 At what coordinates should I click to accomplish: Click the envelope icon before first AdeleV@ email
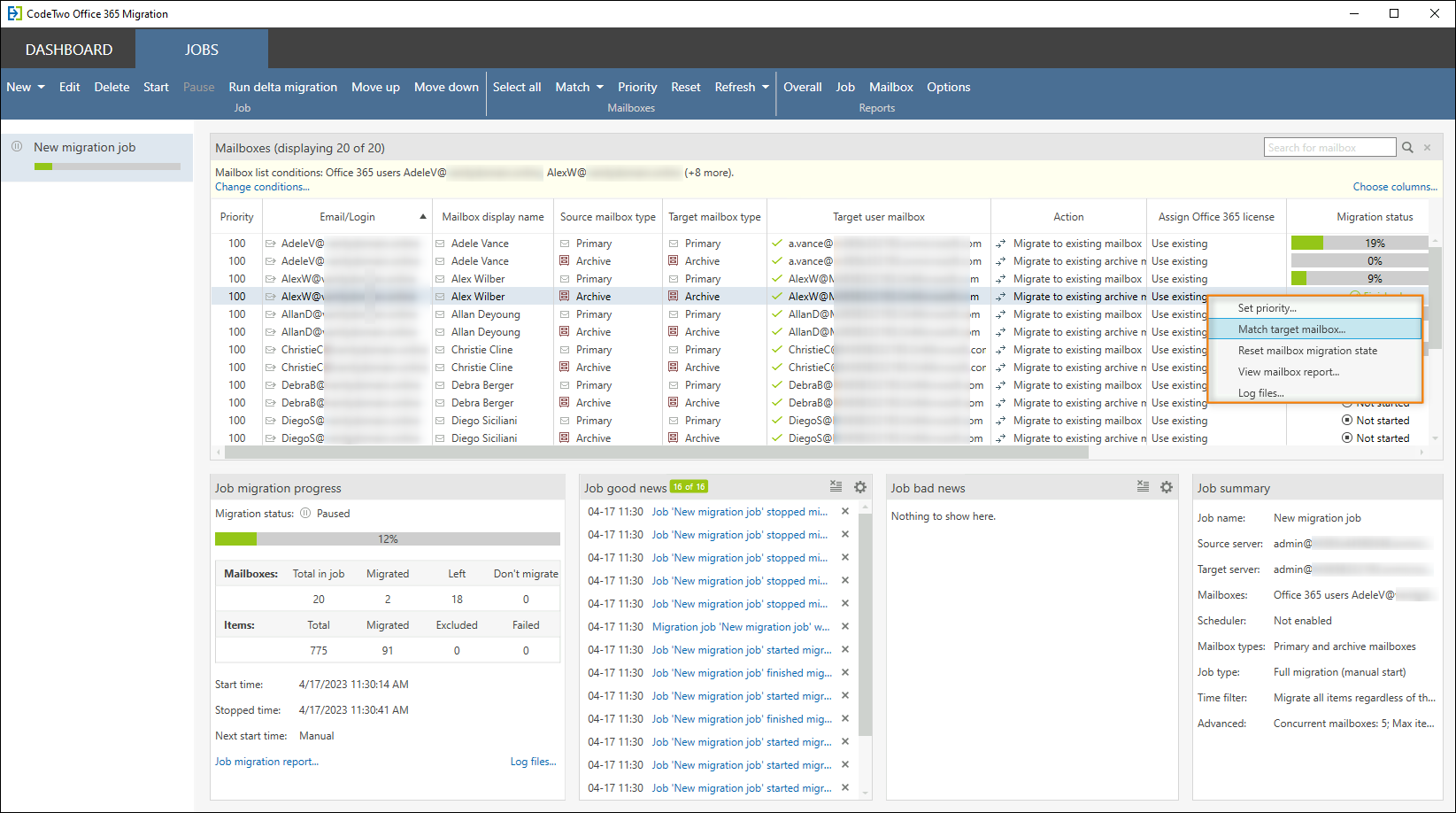coord(270,244)
